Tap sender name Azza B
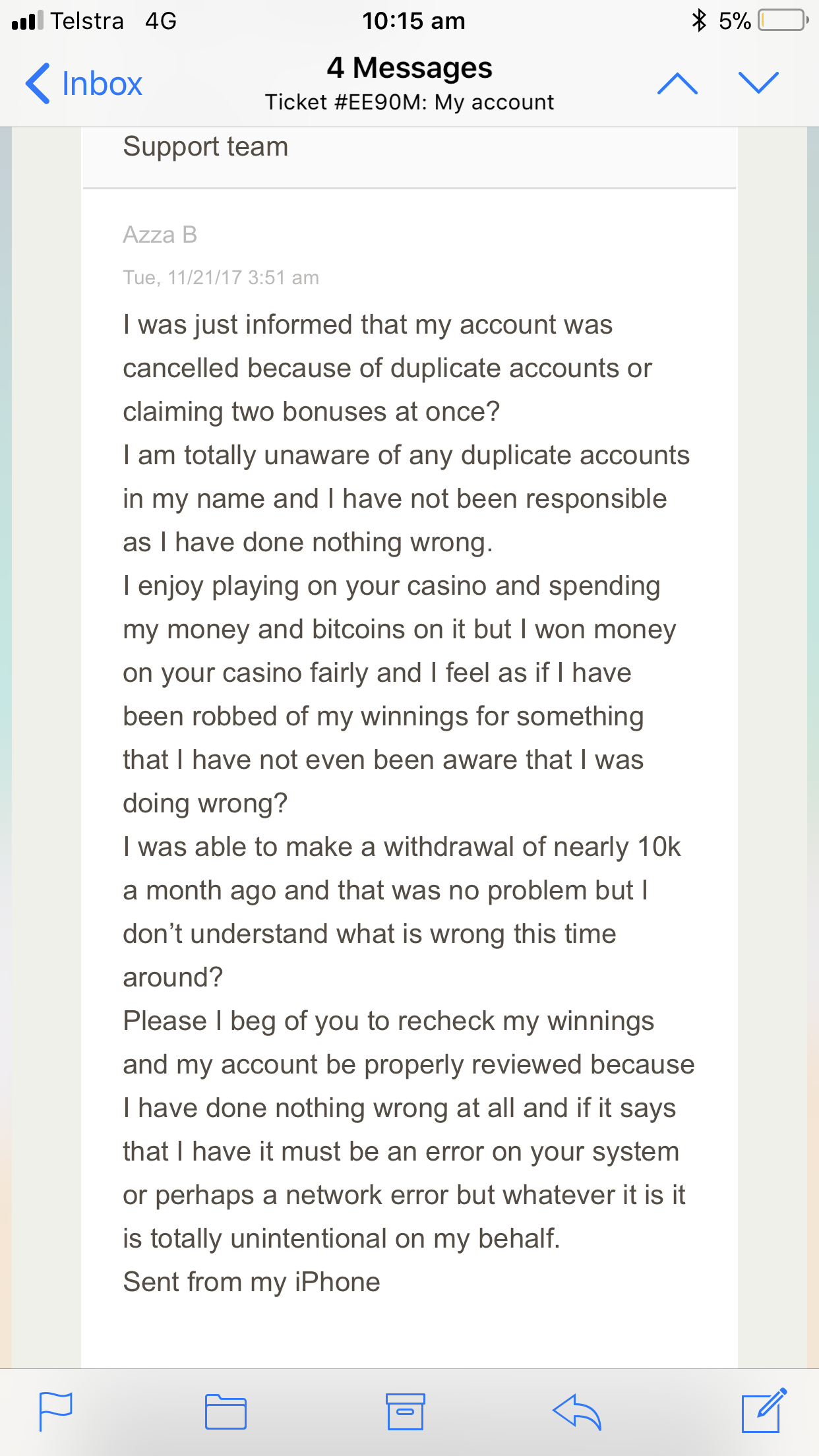 tap(160, 235)
